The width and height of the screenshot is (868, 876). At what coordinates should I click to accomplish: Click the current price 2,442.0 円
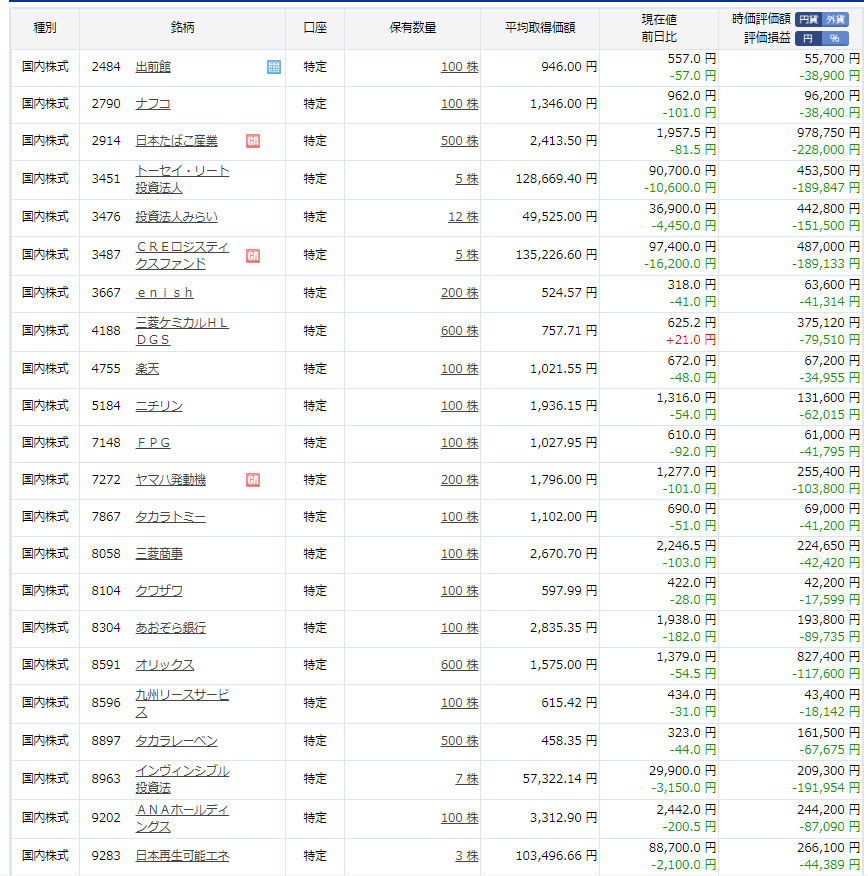pyautogui.click(x=686, y=810)
